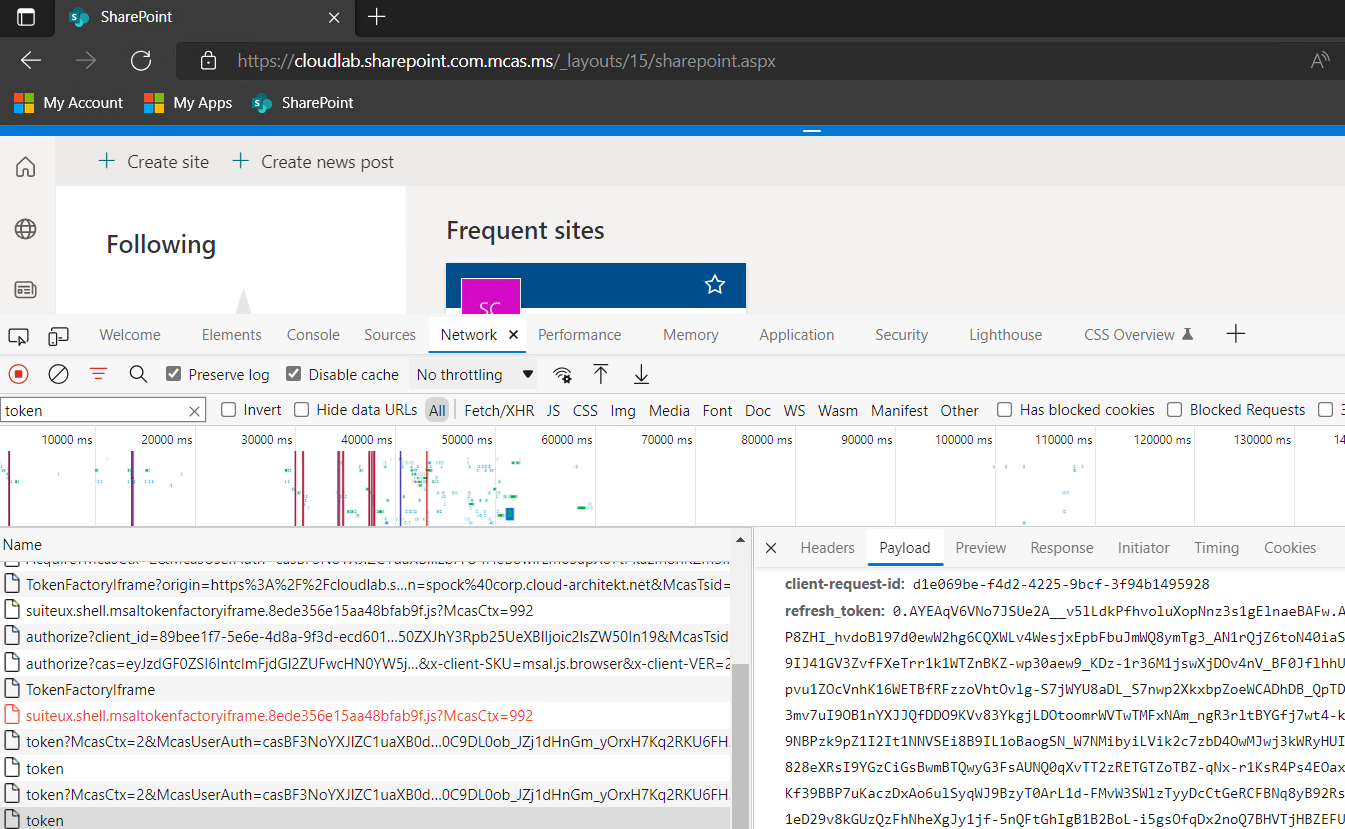Toggle Disable cache checkbox
1345x829 pixels.
coord(293,374)
